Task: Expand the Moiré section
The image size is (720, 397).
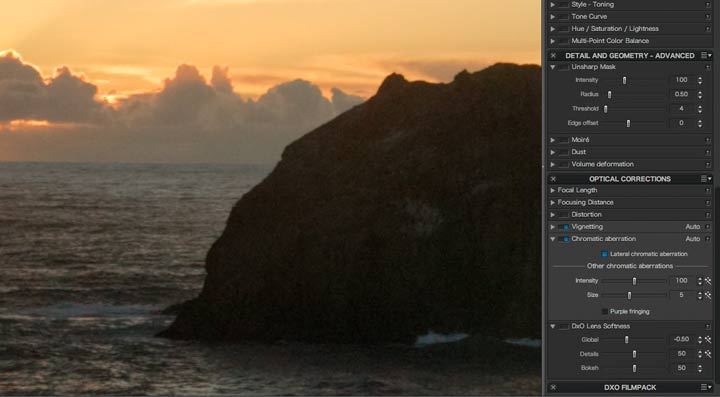Action: click(552, 140)
